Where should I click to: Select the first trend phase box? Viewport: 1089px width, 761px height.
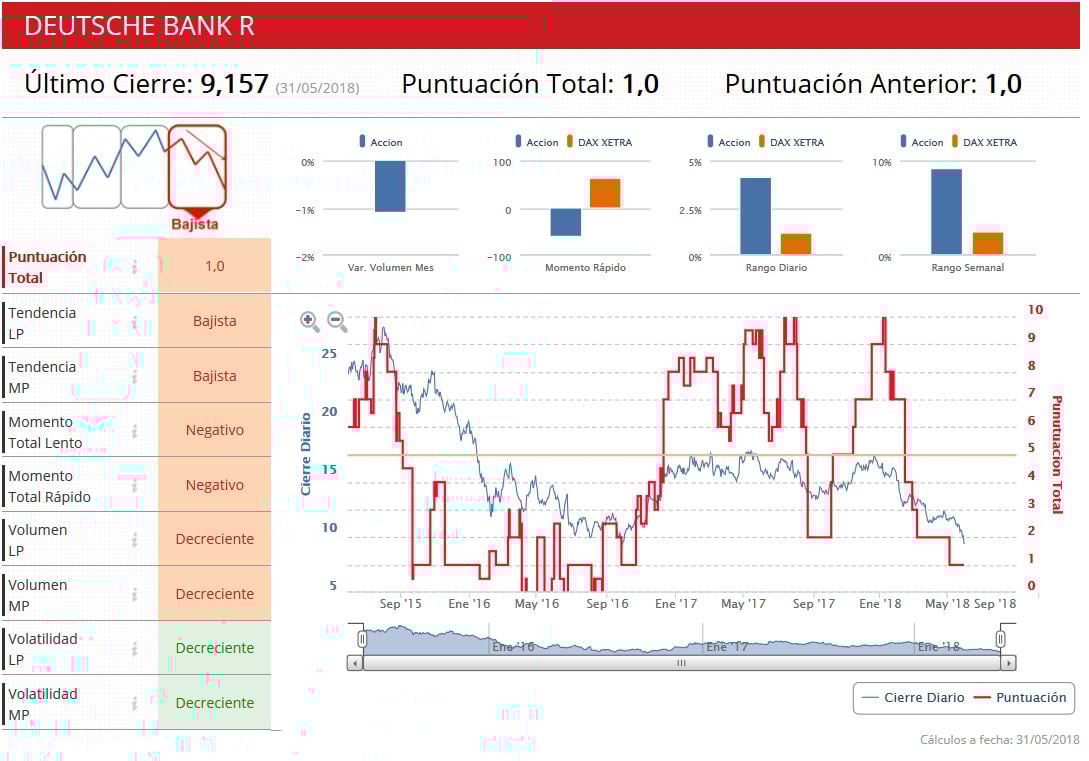(57, 167)
